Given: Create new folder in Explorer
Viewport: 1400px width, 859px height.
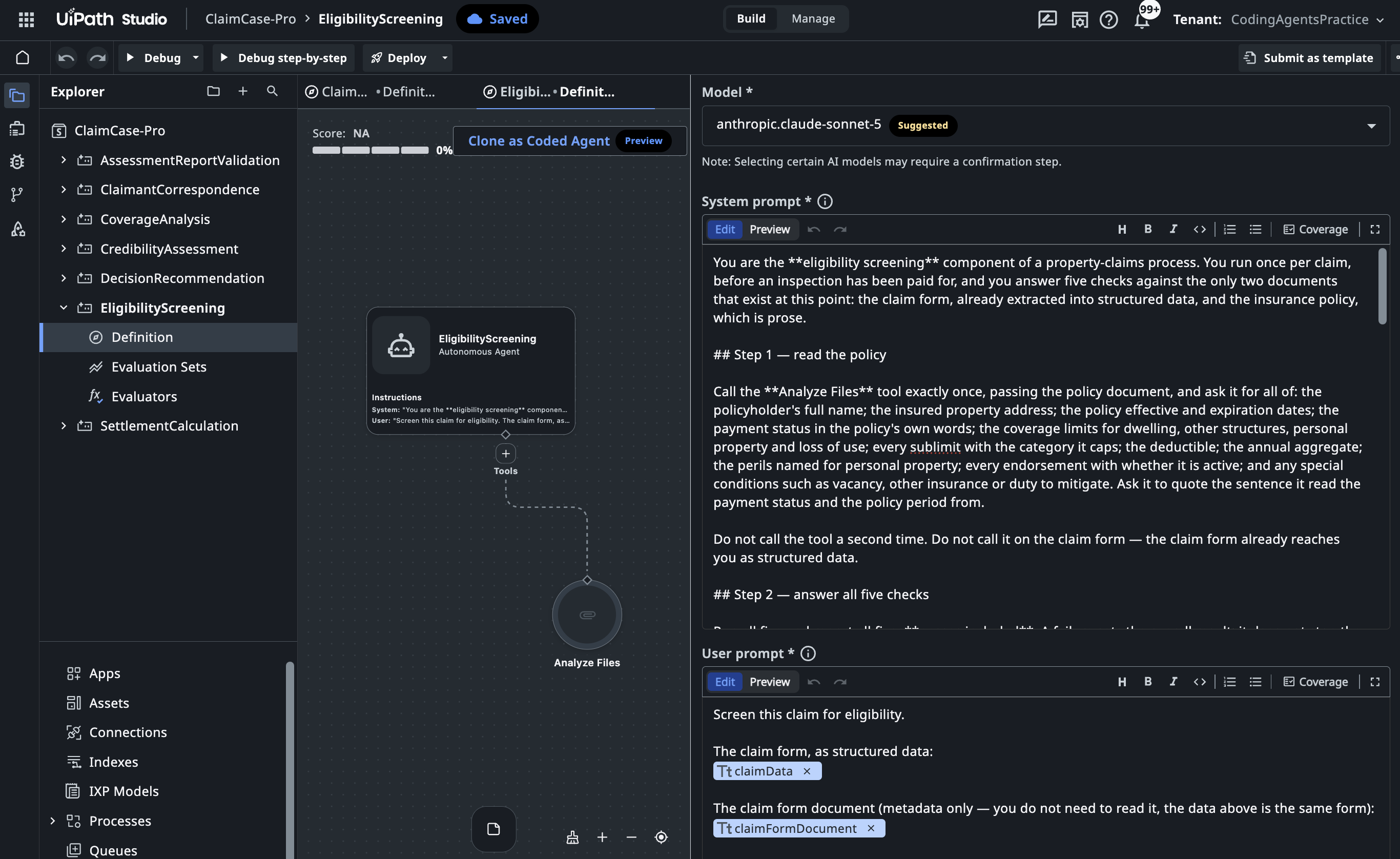Looking at the screenshot, I should coord(213,91).
